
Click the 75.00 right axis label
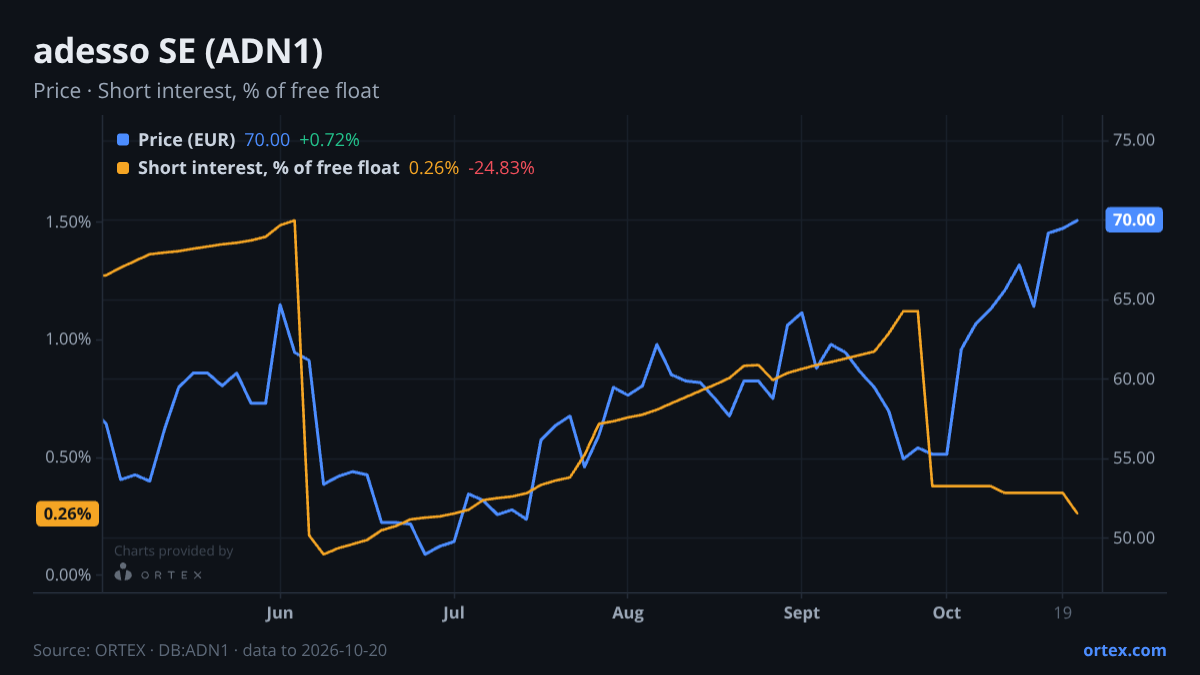pyautogui.click(x=1135, y=141)
